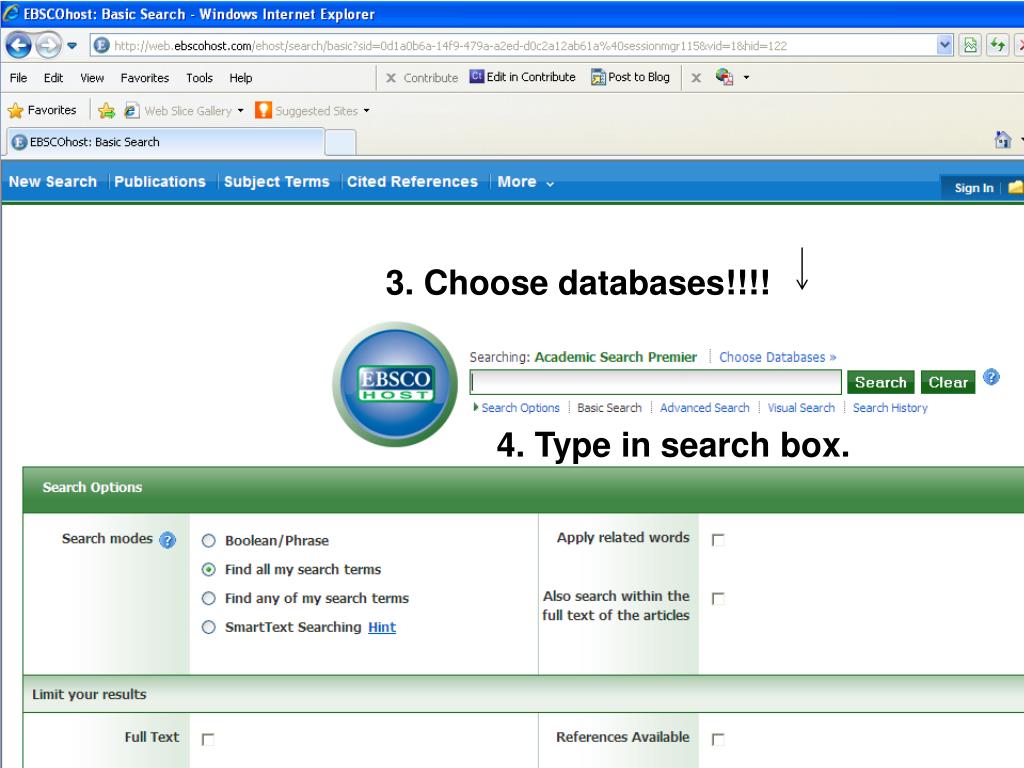Screen dimensions: 1024x768
Task: Click the Academic Search Premier database name
Action: [x=615, y=357]
